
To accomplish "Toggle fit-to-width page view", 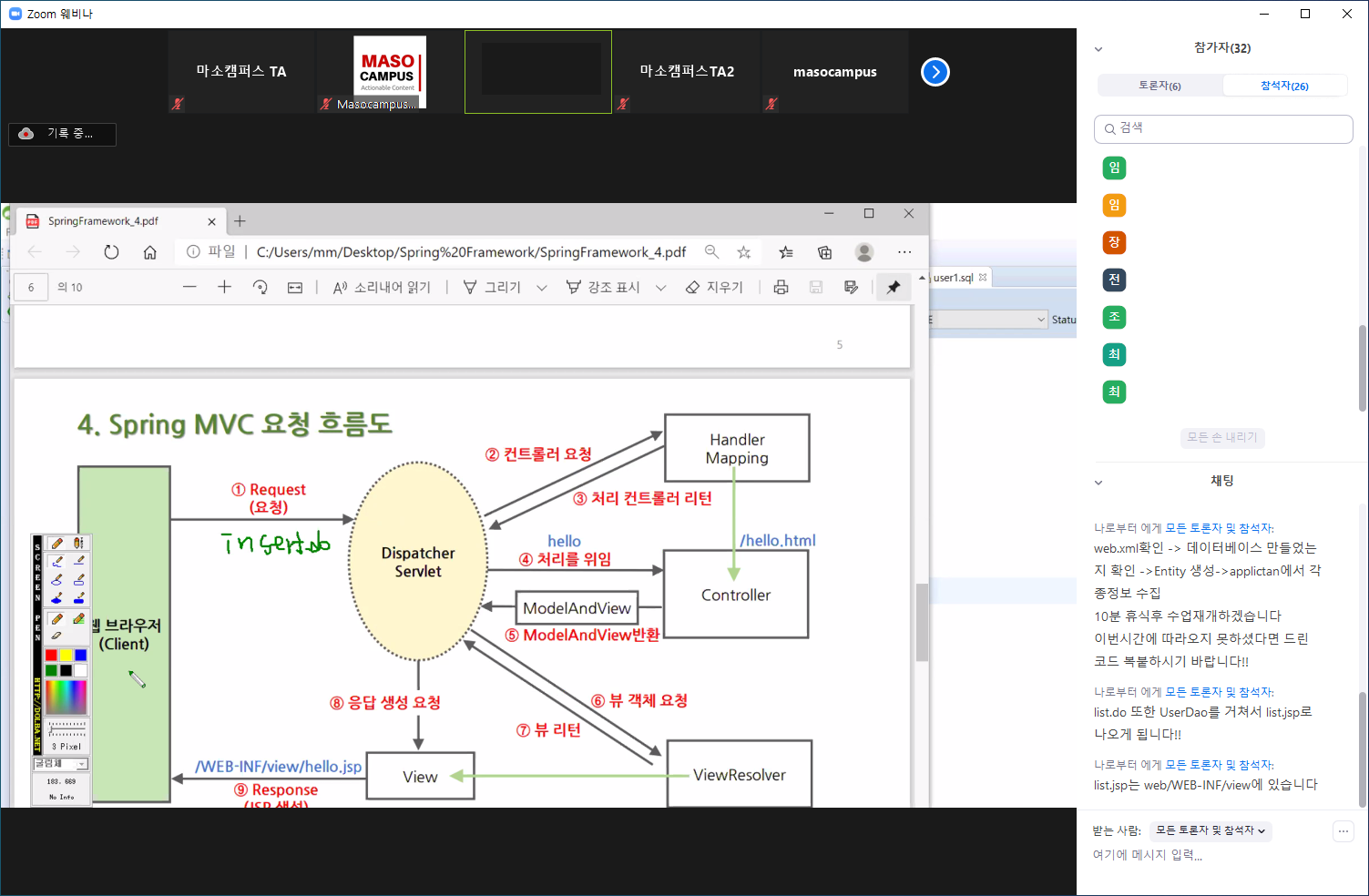I will pyautogui.click(x=295, y=288).
